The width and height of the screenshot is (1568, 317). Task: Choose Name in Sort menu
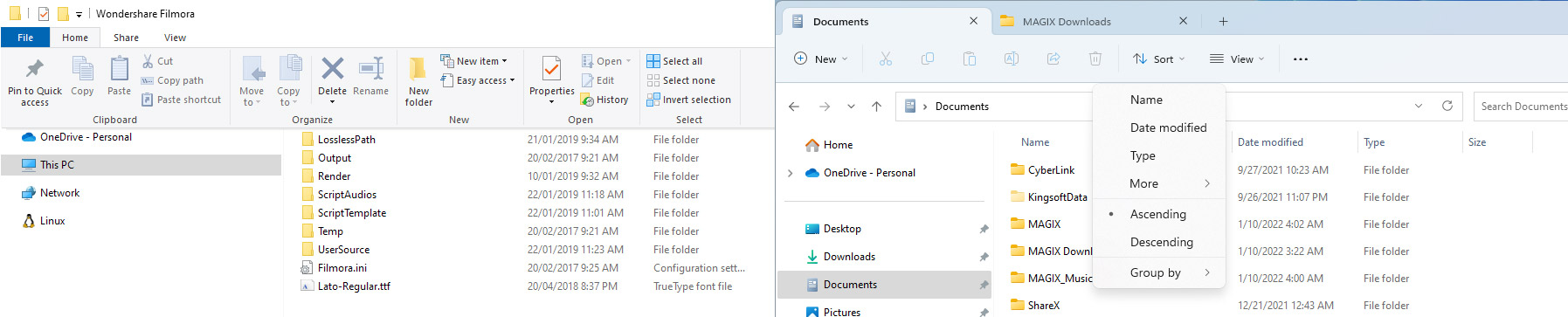(1159, 100)
